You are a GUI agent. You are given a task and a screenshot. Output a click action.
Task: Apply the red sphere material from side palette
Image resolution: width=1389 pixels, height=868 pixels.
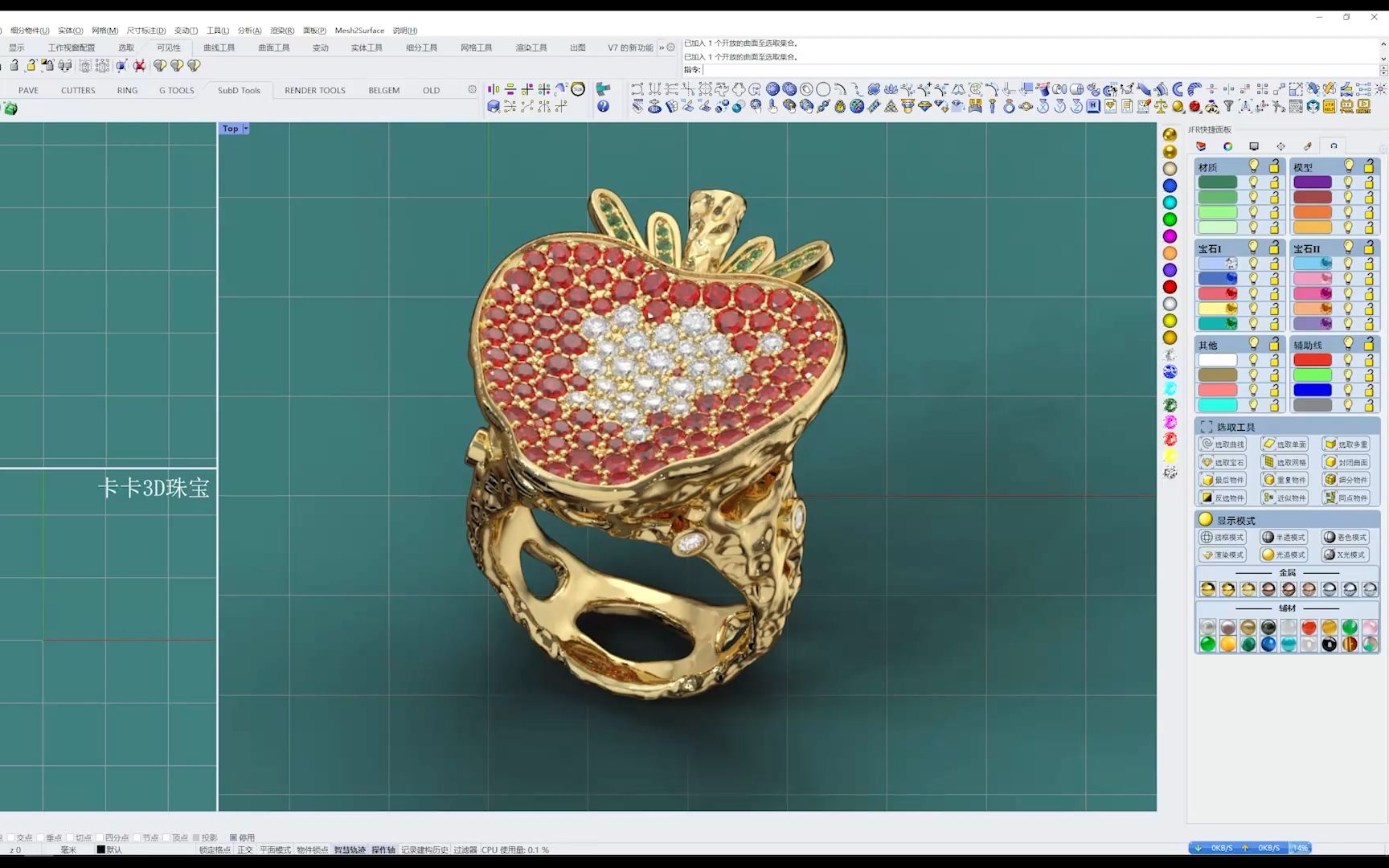tap(1170, 287)
